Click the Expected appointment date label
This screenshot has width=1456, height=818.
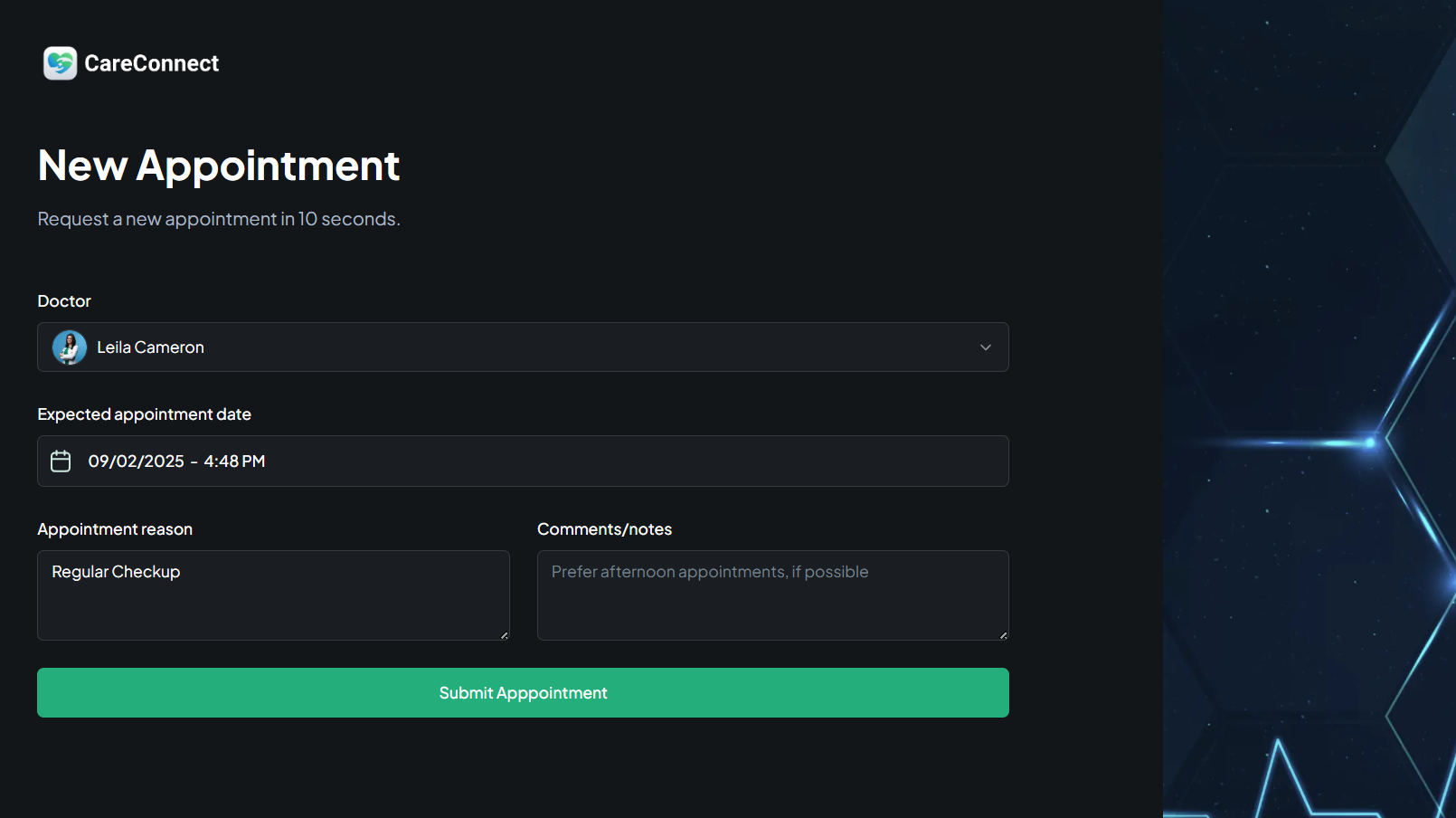[x=144, y=414]
